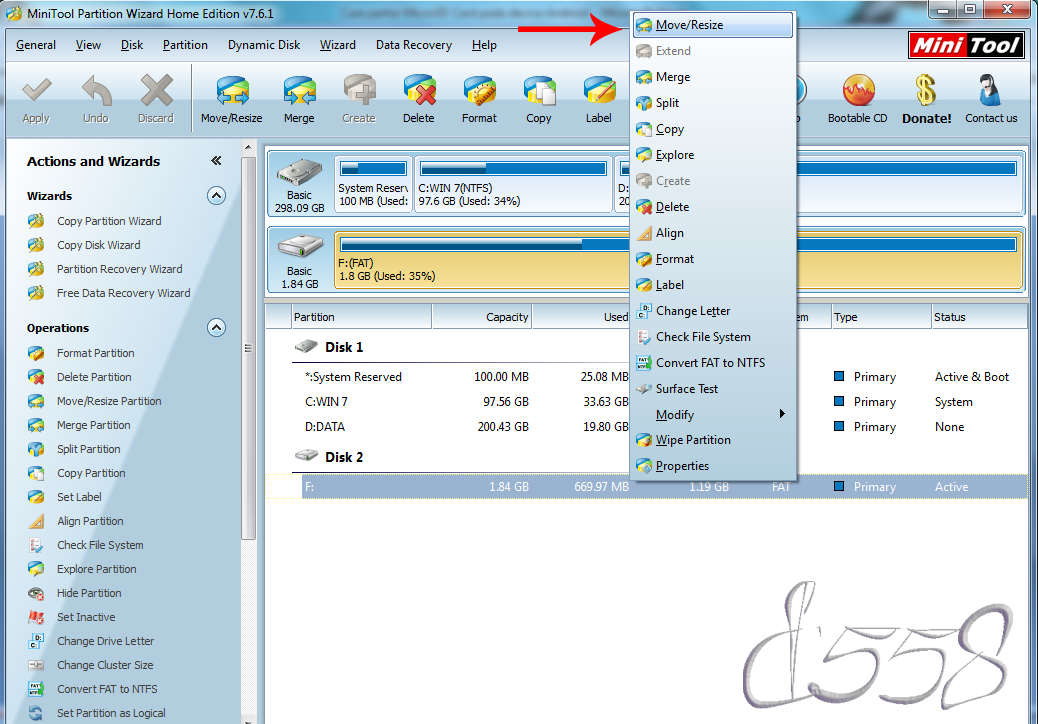Screen dimensions: 1038x724
Task: Sort by the Capacity column header
Action: [481, 317]
